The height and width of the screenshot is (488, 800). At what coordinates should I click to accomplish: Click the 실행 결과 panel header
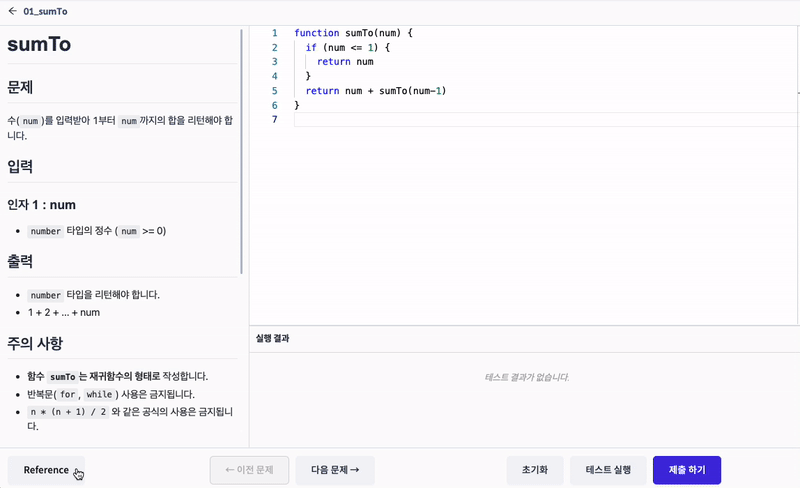272,338
